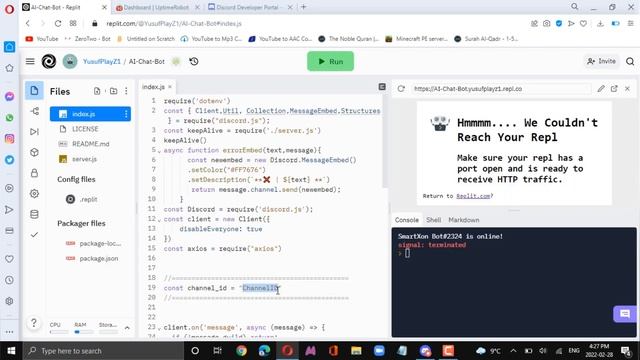Refresh the webview preview

(x=401, y=89)
